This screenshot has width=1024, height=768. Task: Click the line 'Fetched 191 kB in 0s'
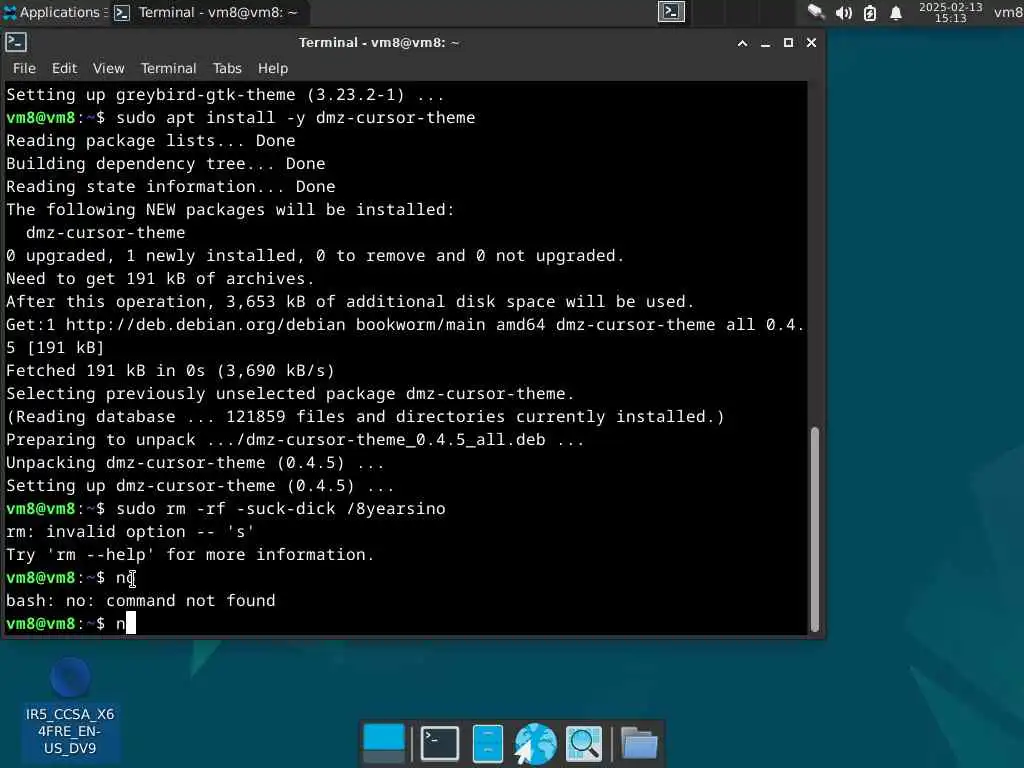[x=170, y=370]
